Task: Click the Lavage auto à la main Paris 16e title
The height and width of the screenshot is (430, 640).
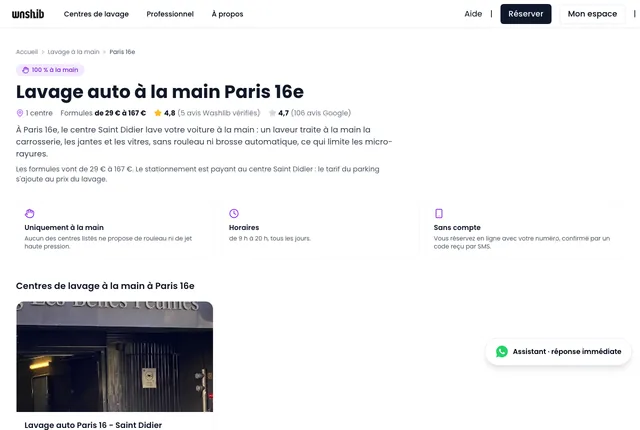Action: 160,91
